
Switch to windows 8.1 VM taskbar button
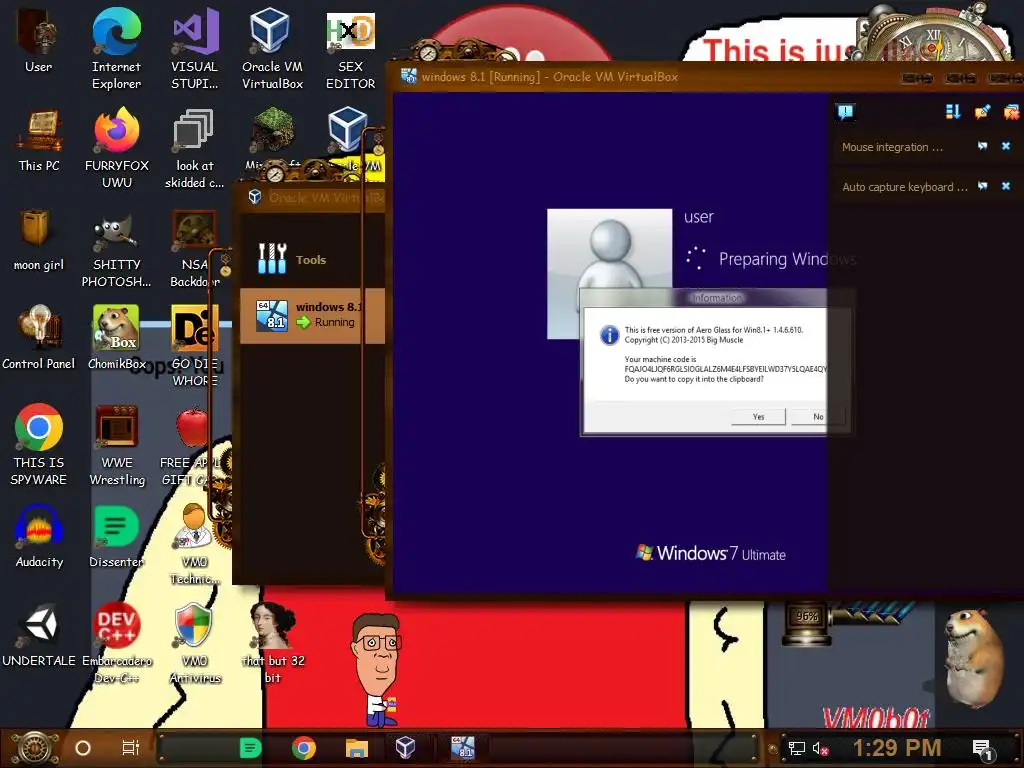[463, 748]
